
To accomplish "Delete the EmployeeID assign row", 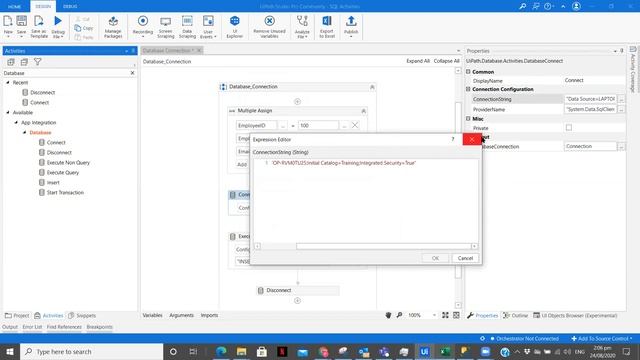I will coord(355,125).
